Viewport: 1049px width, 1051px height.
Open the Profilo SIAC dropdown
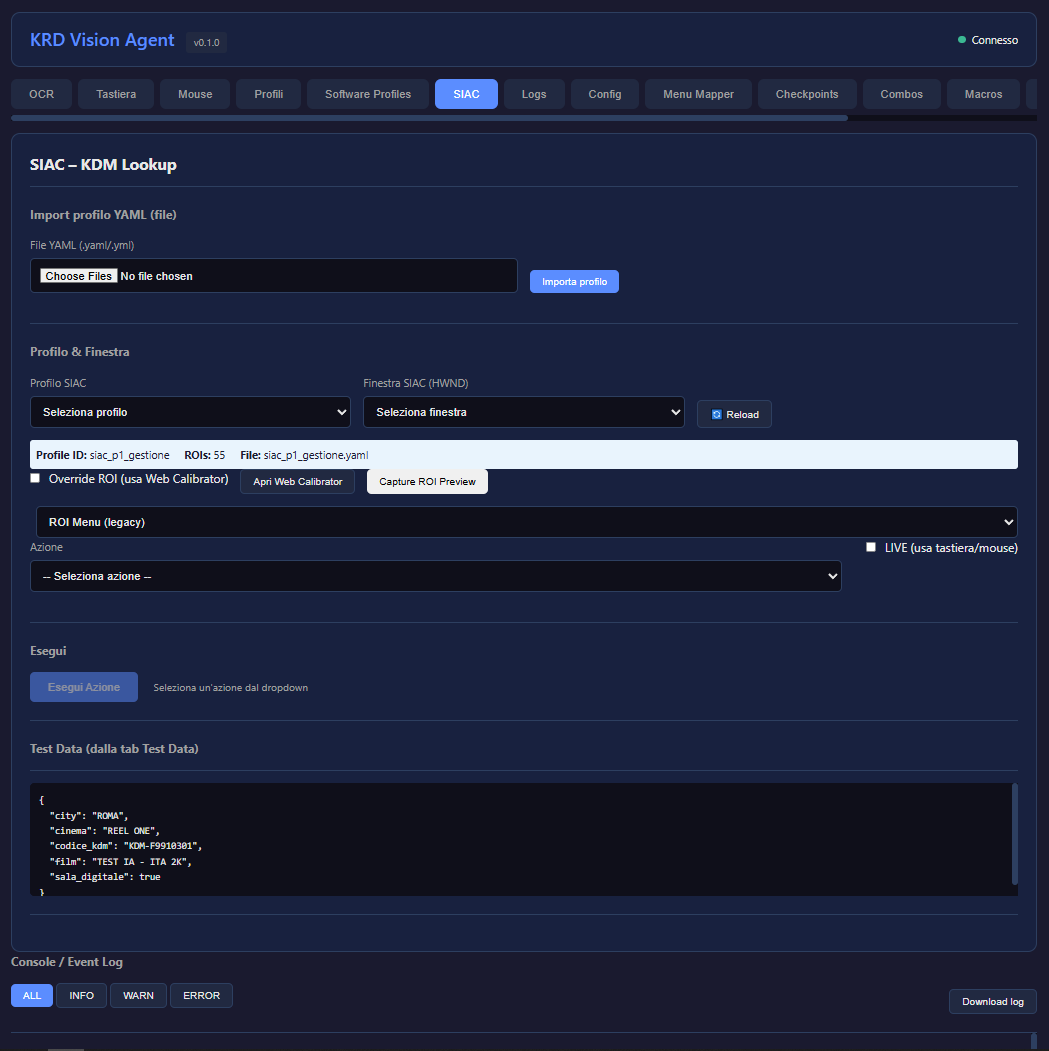pos(190,412)
